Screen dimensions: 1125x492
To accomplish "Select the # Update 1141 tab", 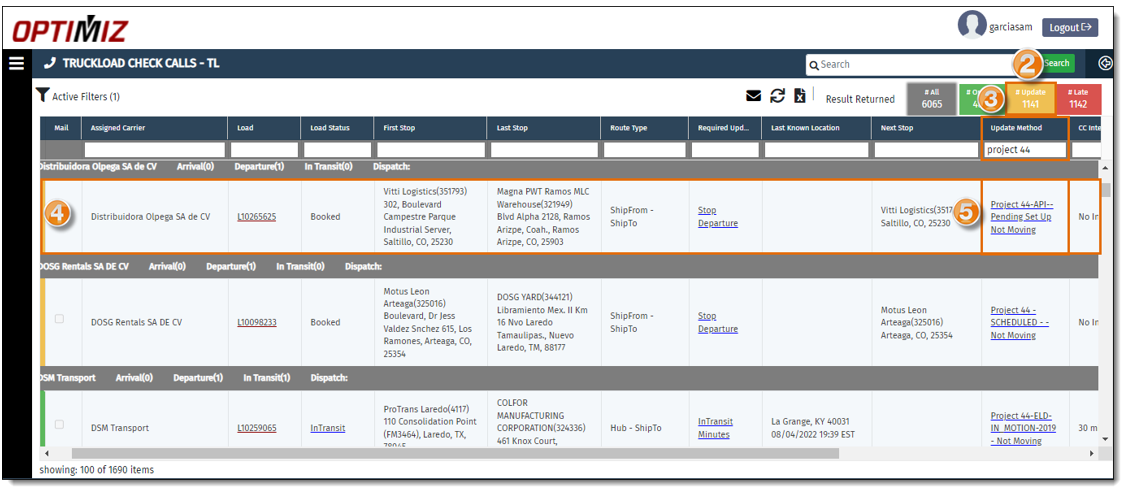I will (1030, 99).
